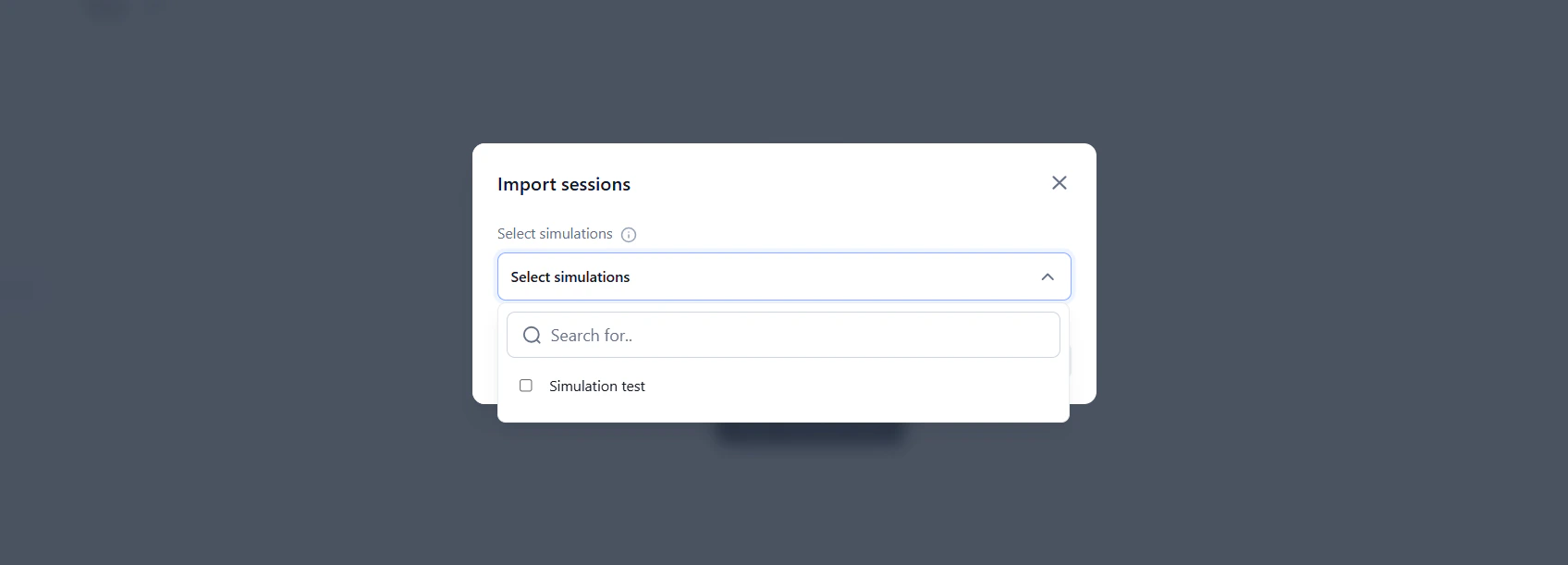Select the search icon inside the search bar
The width and height of the screenshot is (1568, 565).
coord(532,335)
